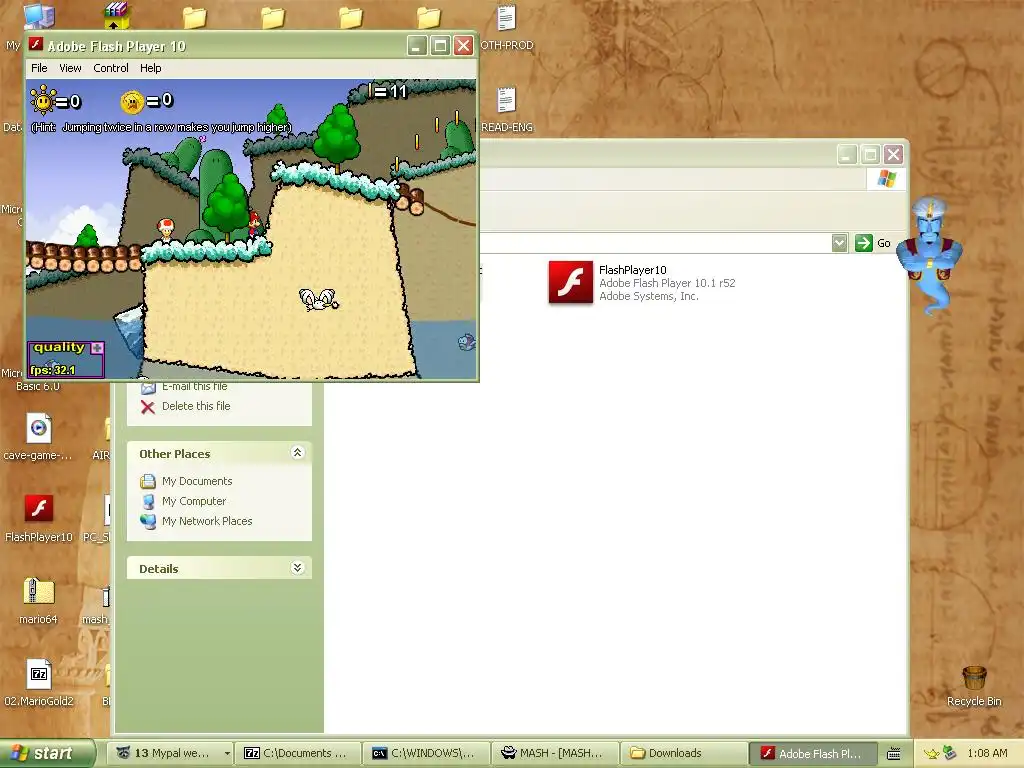This screenshot has height=768, width=1024.
Task: Select the desktop folder left of OTH-PROD
Action: 429,16
